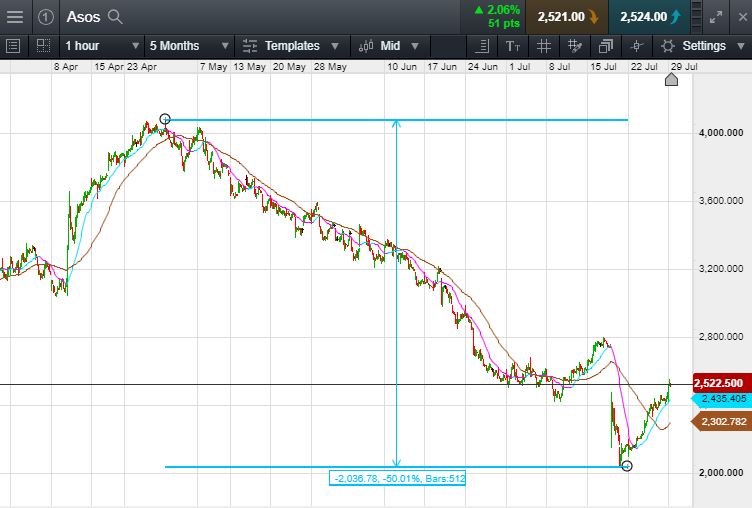Click the 3,600.000 price axis label
752x508 pixels.
click(721, 201)
